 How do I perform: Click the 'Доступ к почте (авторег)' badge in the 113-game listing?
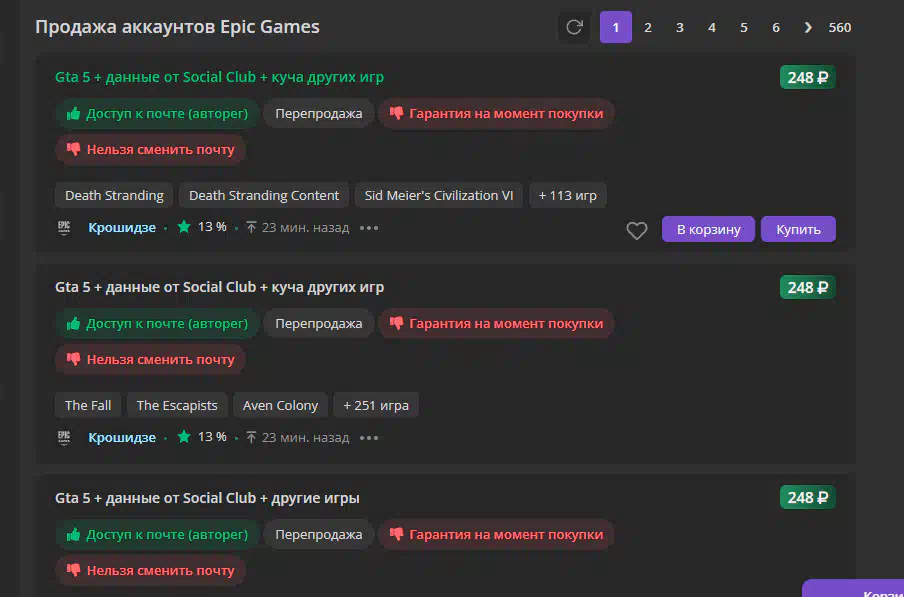157,114
